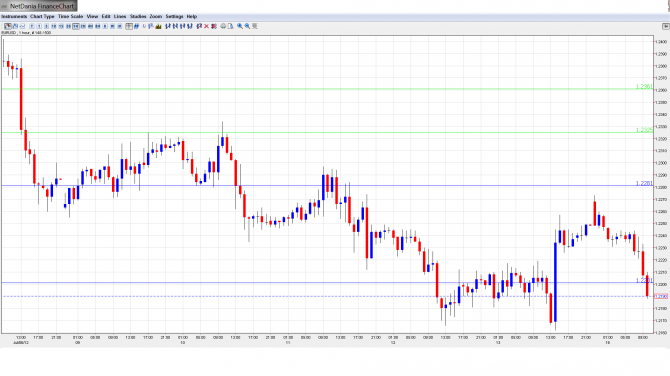670x376 pixels.
Task: Select the 1.2281 blue level label
Action: [644, 183]
